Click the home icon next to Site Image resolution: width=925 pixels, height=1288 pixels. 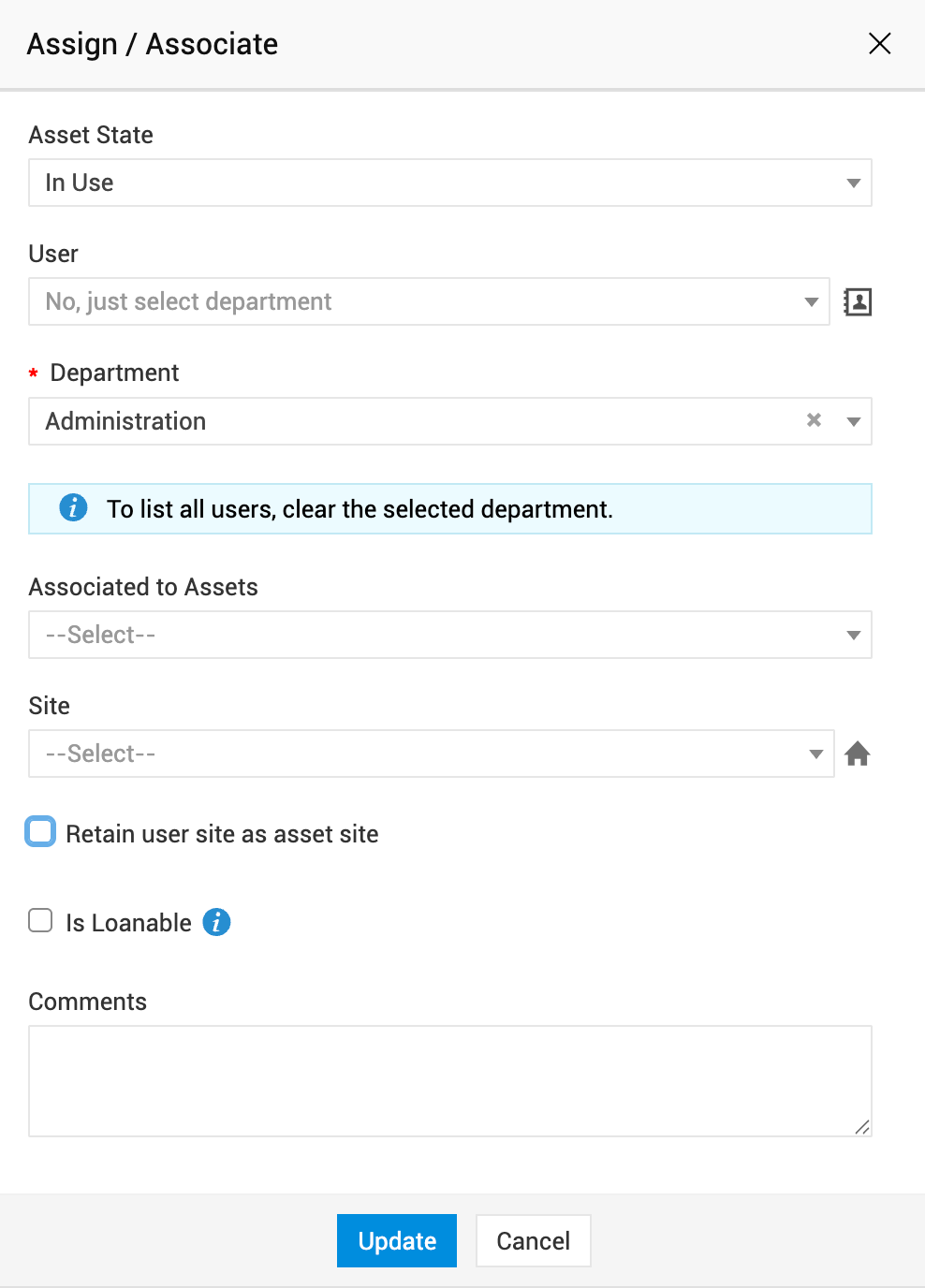tap(858, 754)
